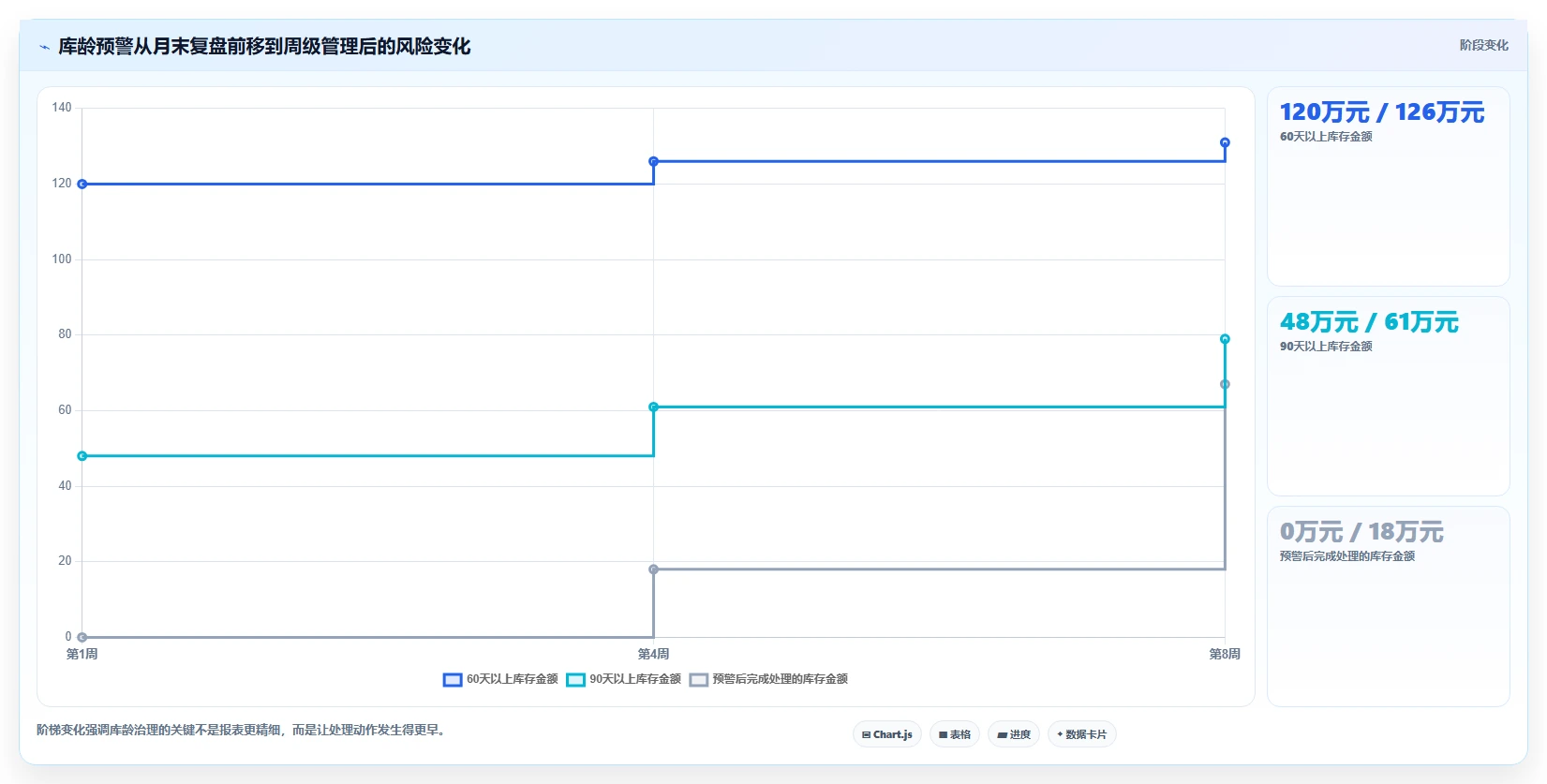Select the 第8周 cyan point near 79

(x=1225, y=339)
